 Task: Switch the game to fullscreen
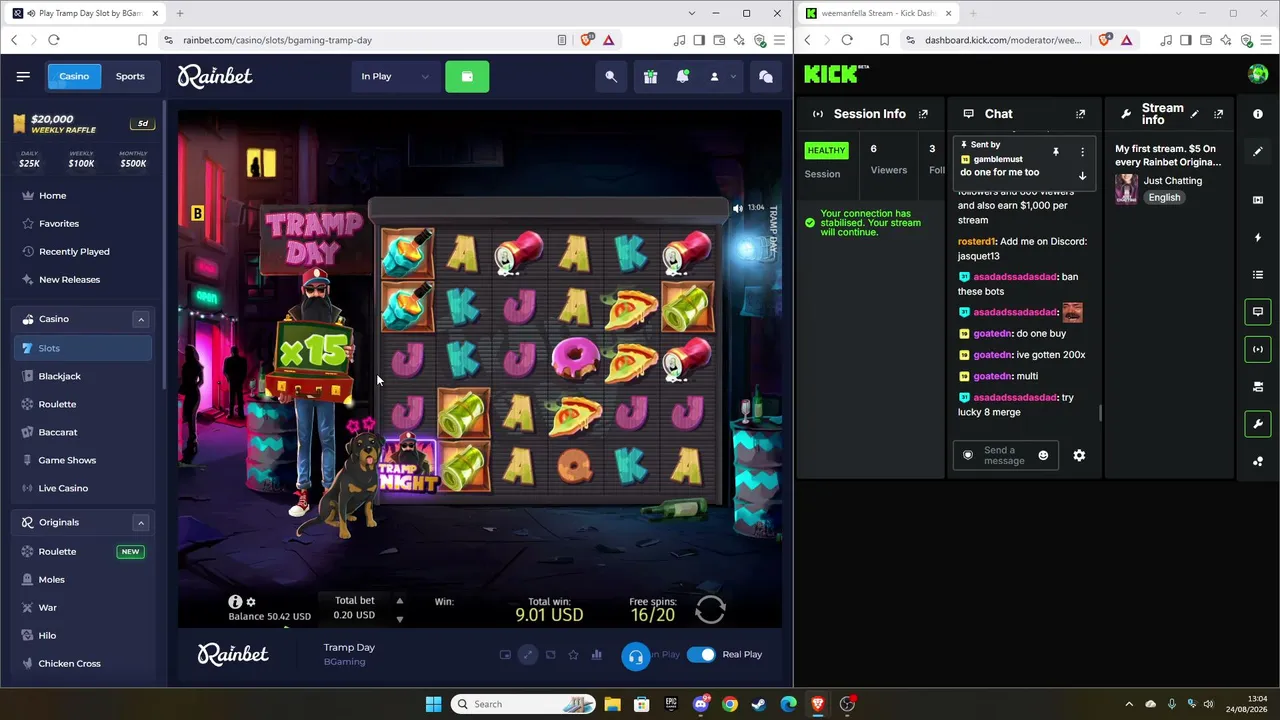coord(528,655)
